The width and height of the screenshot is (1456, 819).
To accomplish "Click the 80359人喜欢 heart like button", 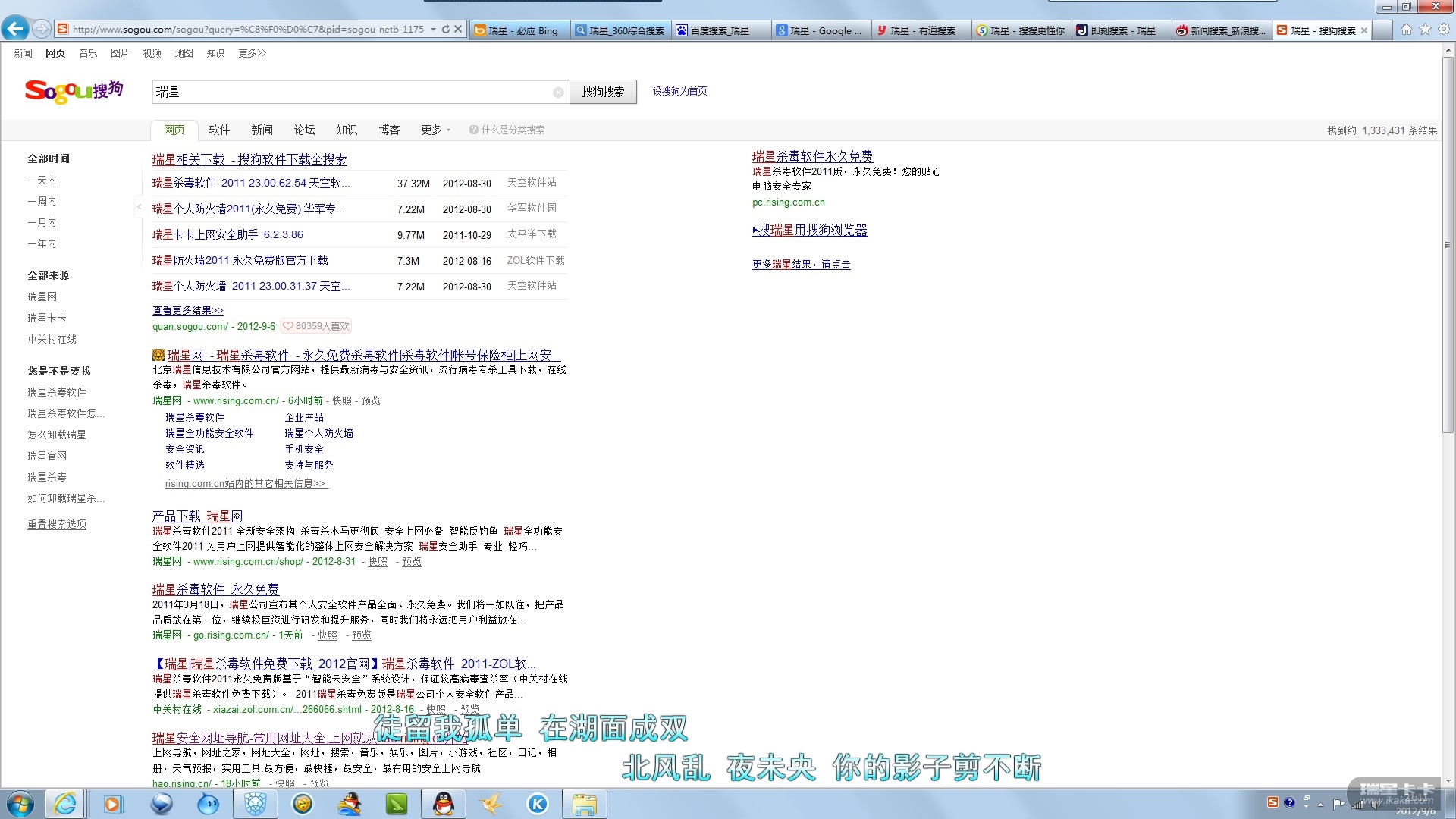I will click(316, 326).
